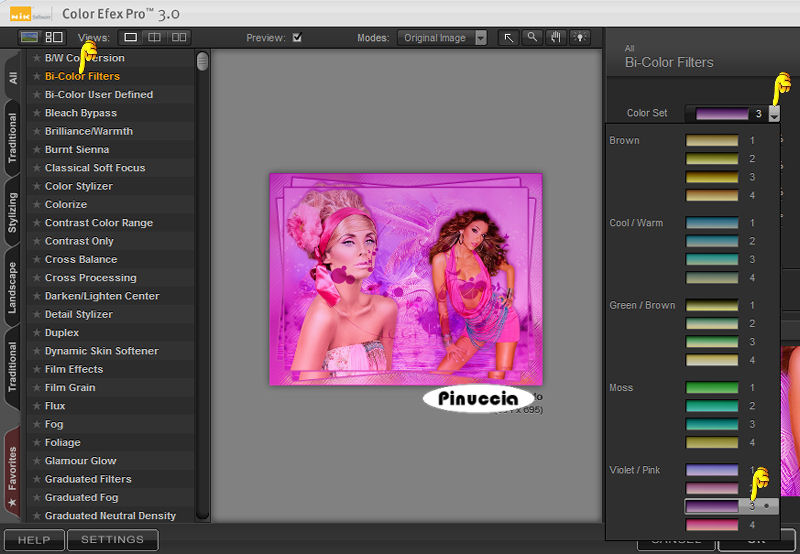This screenshot has height=554, width=800.
Task: Star the Glamour Glow filter
Action: pos(36,461)
